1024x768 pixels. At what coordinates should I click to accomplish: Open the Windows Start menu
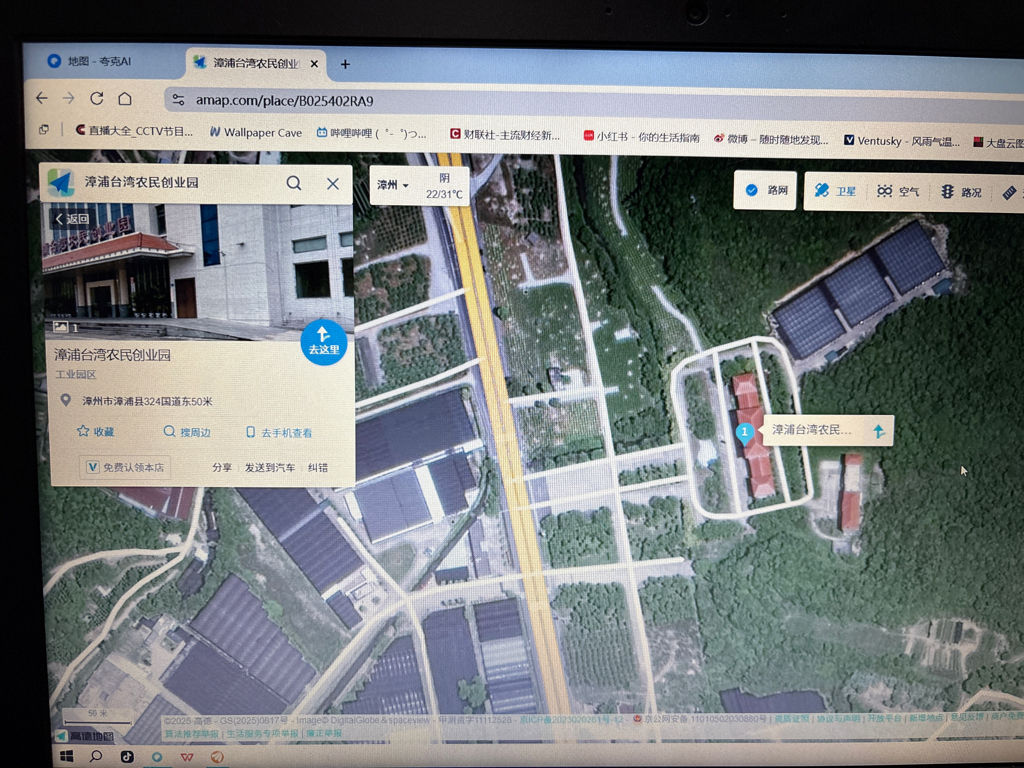67,756
